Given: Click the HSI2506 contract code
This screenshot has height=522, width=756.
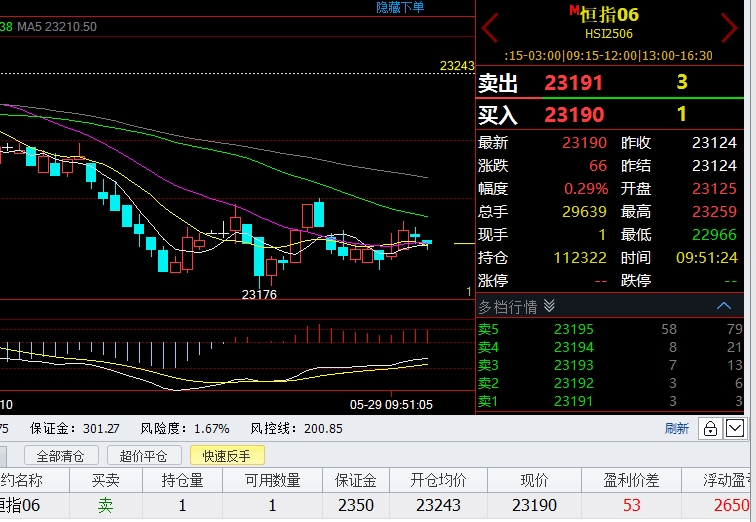Looking at the screenshot, I should click(608, 34).
